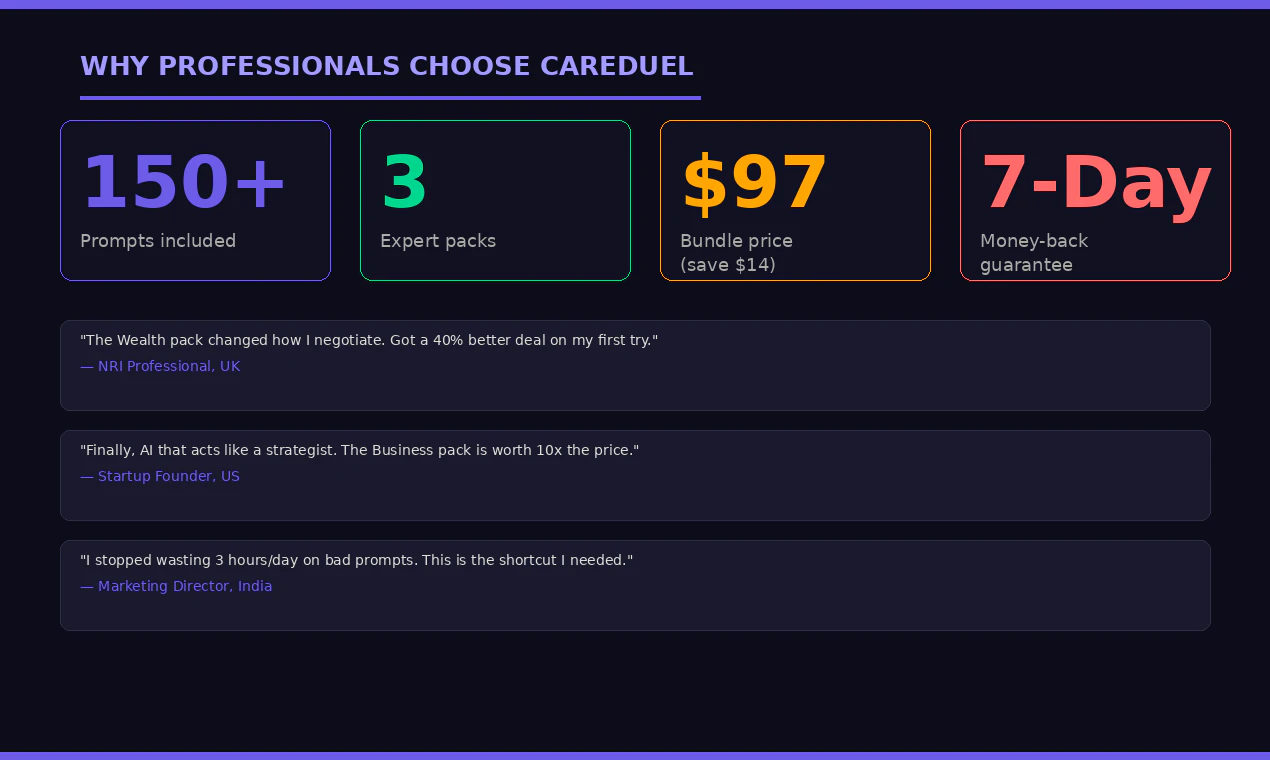Select the 7-Day guarantee card
Image resolution: width=1270 pixels, height=760 pixels.
[x=1095, y=200]
